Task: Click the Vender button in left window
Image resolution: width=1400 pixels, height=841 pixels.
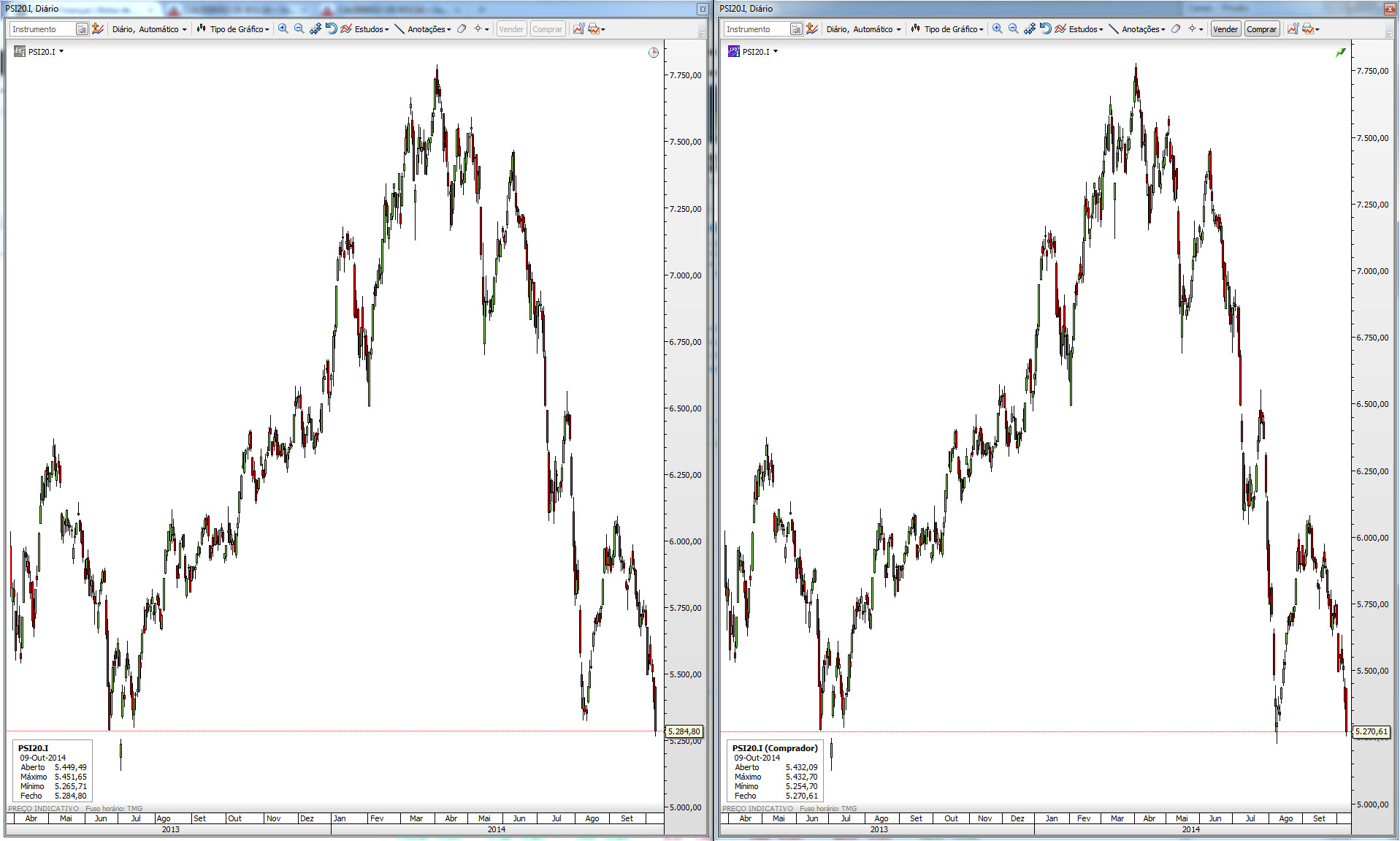Action: tap(511, 29)
